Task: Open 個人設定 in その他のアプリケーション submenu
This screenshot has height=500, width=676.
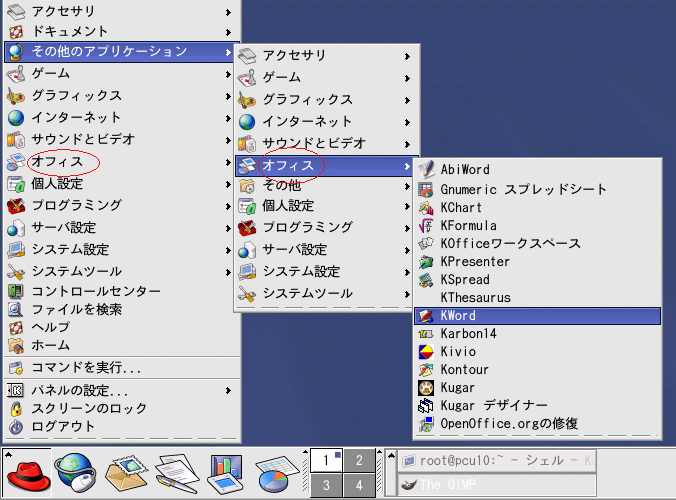Action: pyautogui.click(x=326, y=206)
